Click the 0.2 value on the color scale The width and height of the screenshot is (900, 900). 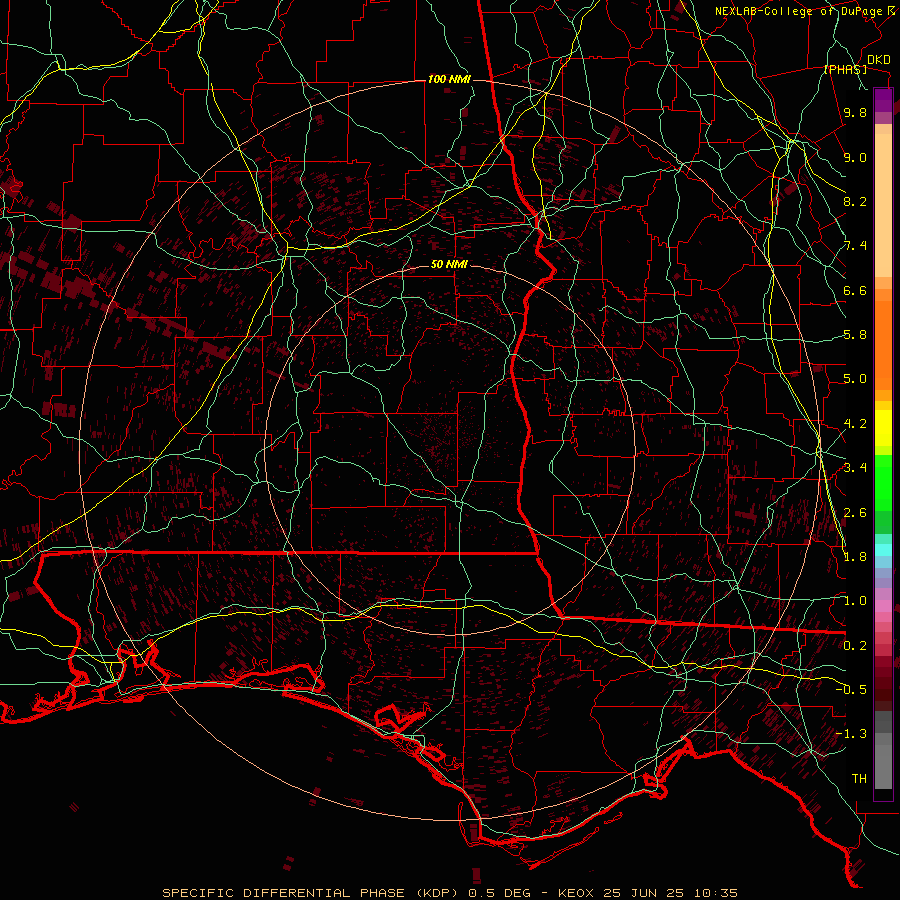pos(855,646)
